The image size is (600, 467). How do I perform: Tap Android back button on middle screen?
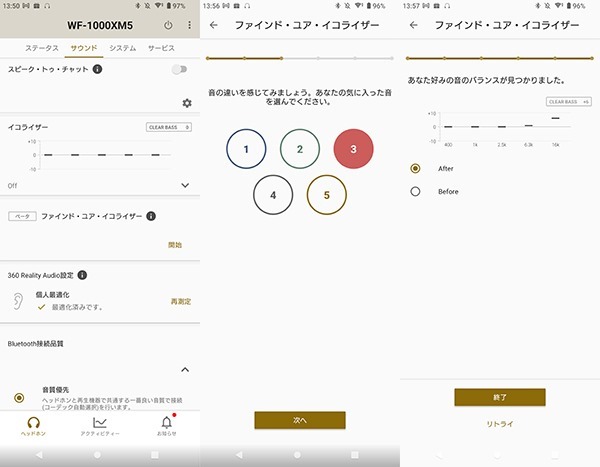coord(239,455)
